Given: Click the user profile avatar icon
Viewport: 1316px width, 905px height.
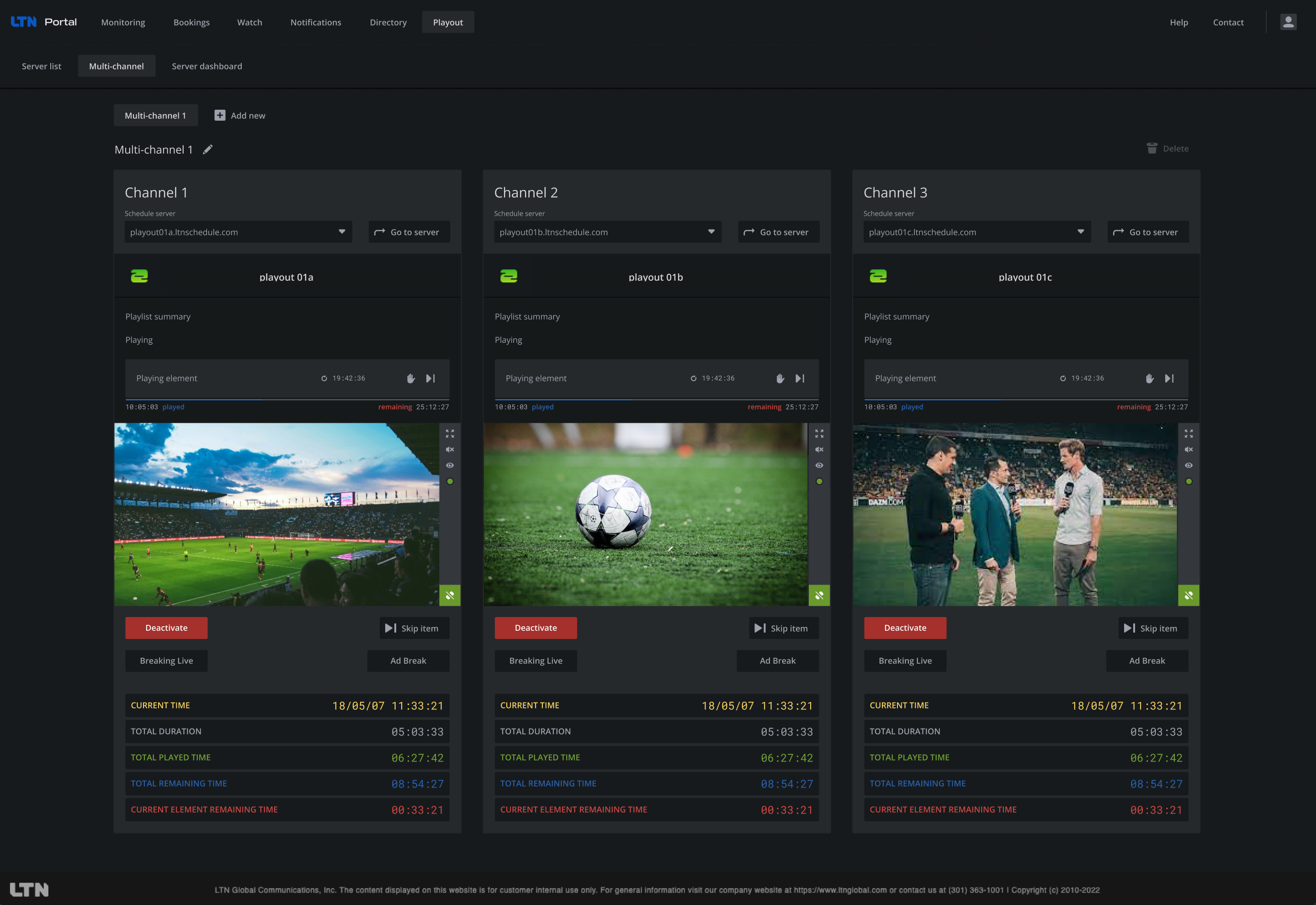Looking at the screenshot, I should (1288, 22).
